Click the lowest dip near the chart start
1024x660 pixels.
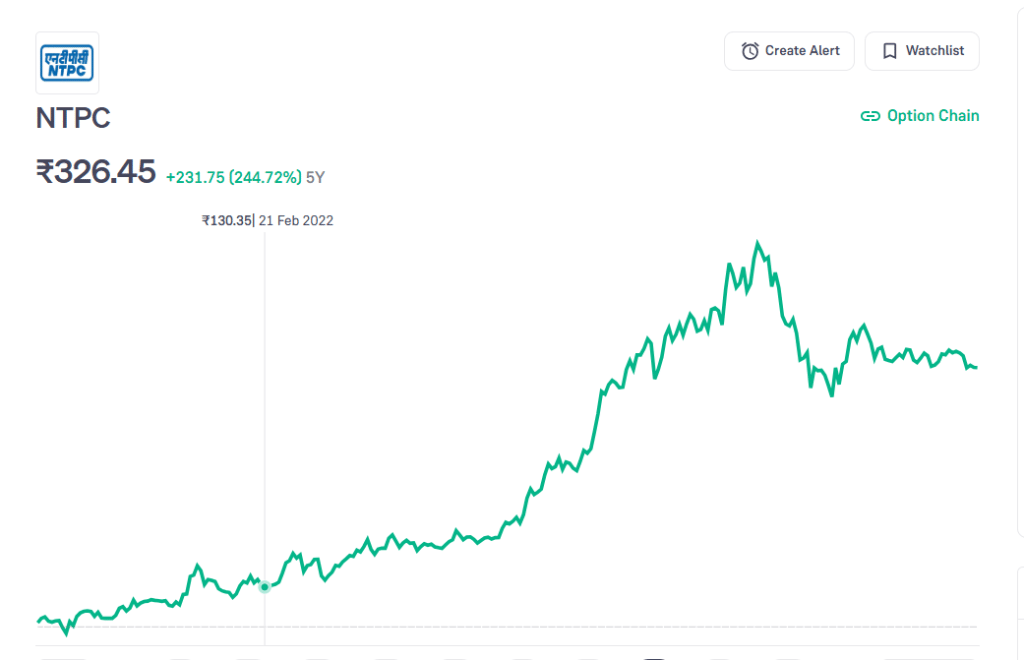tap(67, 633)
